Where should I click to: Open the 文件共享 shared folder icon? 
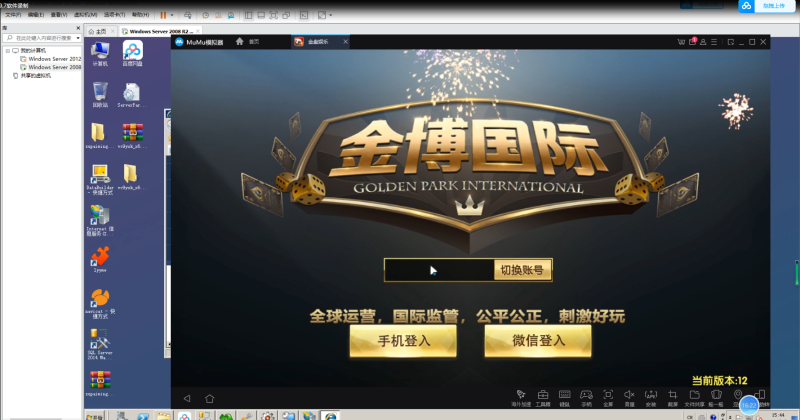pos(694,398)
